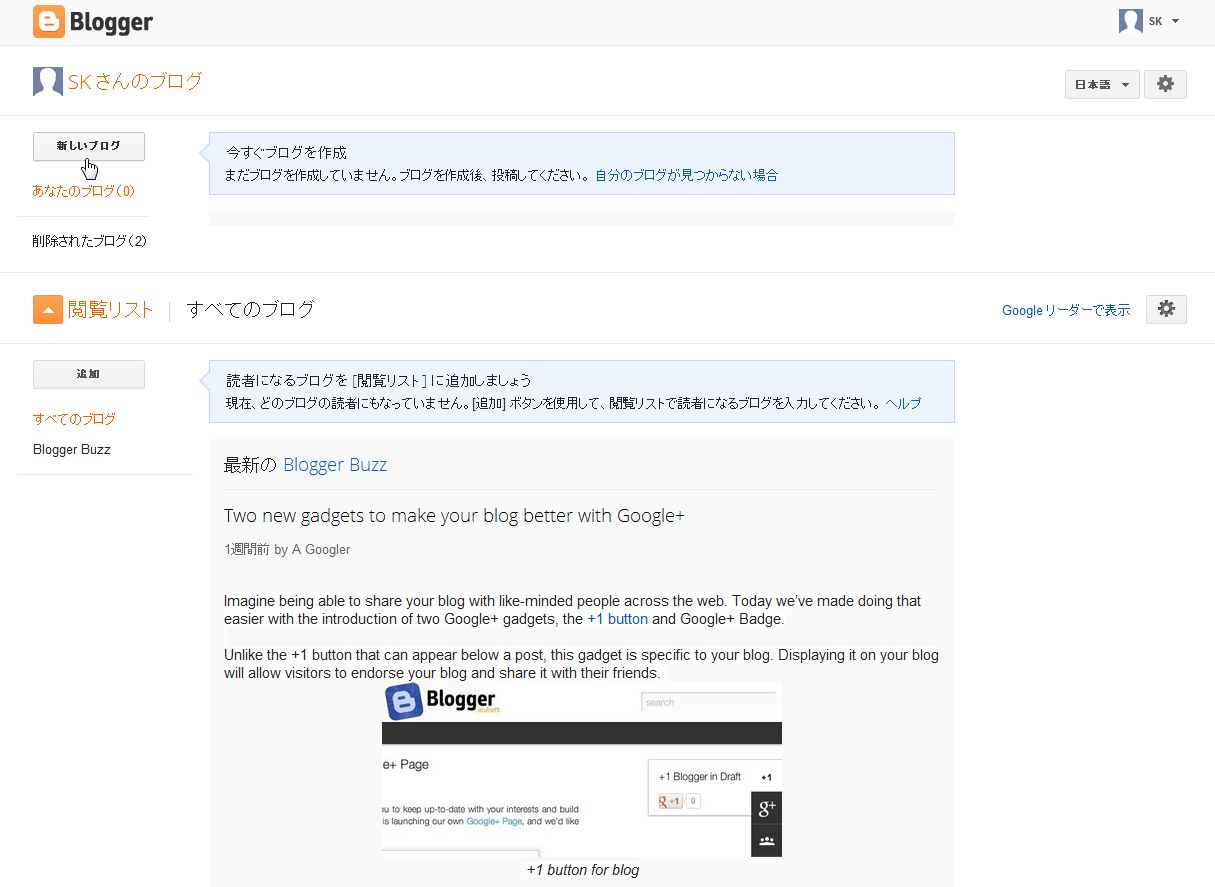
Task: Select Blogger Buzz in reading list sidebar
Action: pyautogui.click(x=72, y=450)
